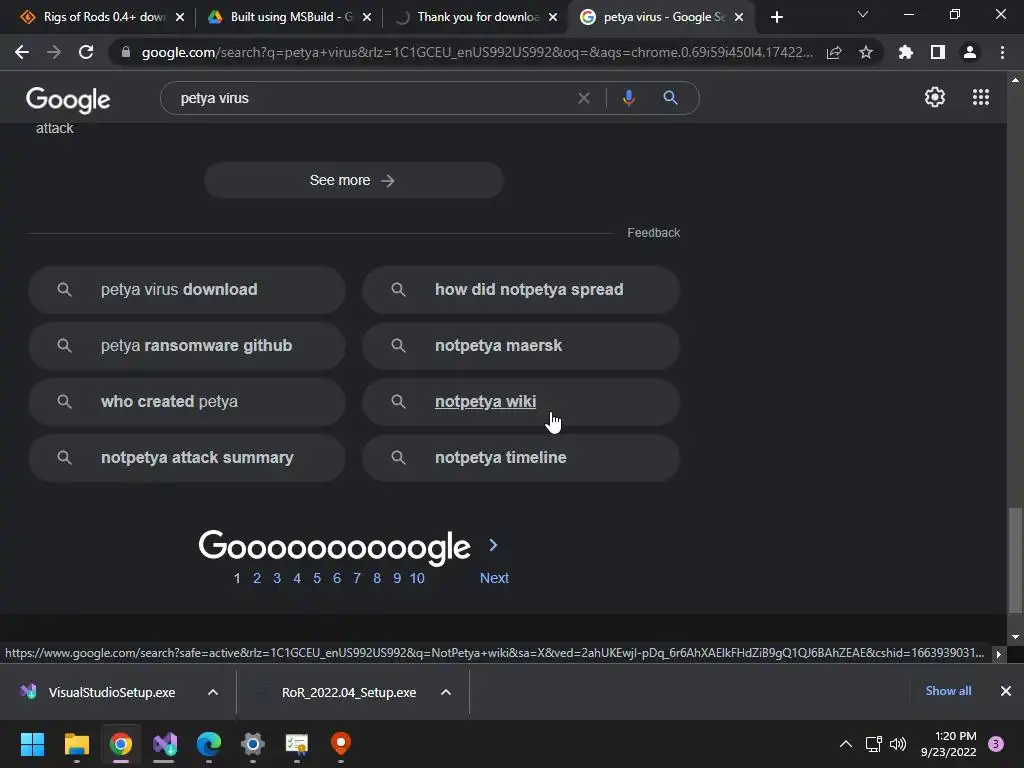Click the browser forward arrow
The width and height of the screenshot is (1024, 768).
[54, 52]
